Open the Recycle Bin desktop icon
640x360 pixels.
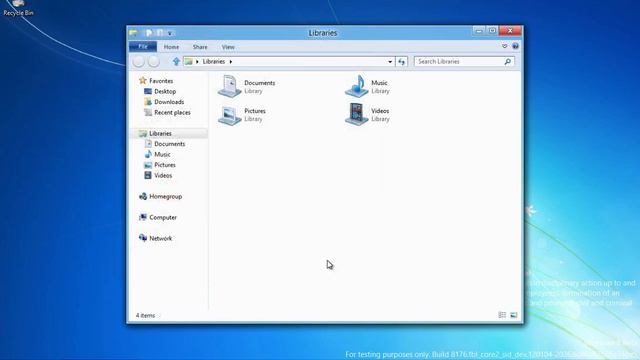(18, 8)
